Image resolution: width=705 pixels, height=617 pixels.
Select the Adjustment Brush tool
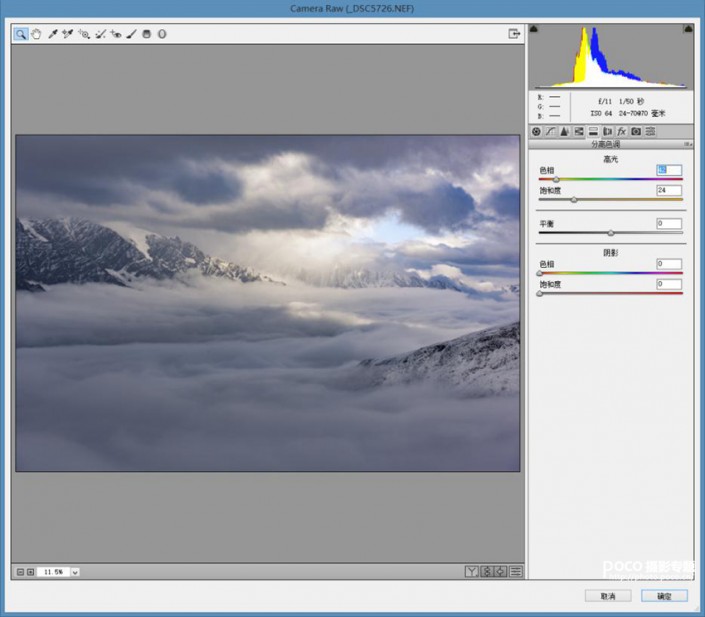[x=131, y=33]
